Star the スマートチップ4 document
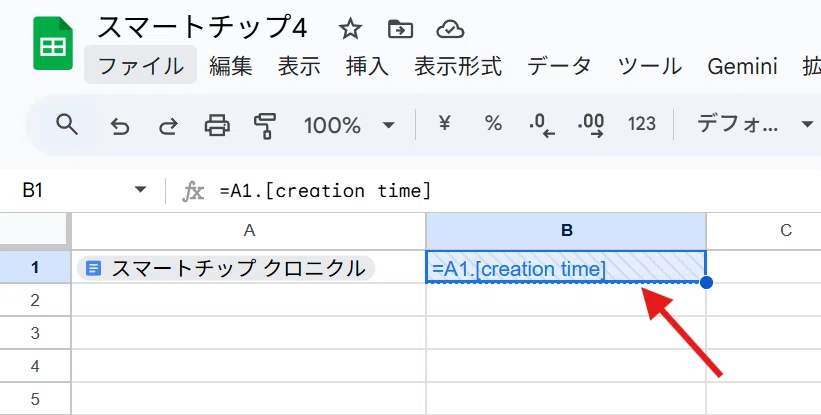Screen dimensions: 821x415 tap(350, 29)
